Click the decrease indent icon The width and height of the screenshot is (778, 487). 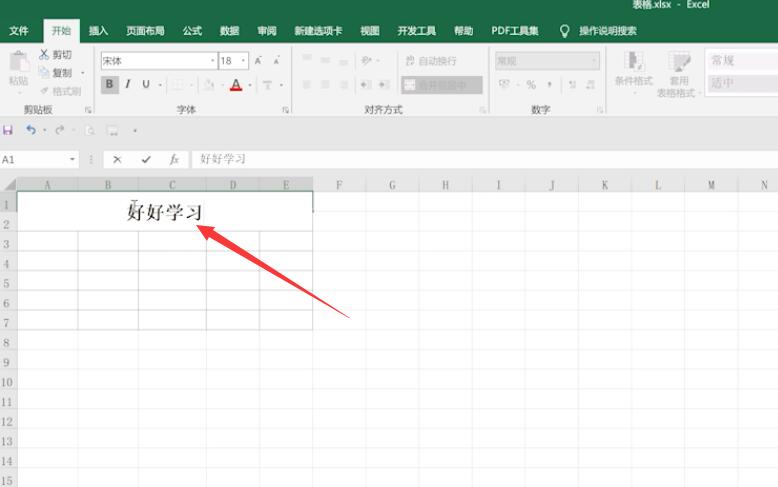(366, 85)
